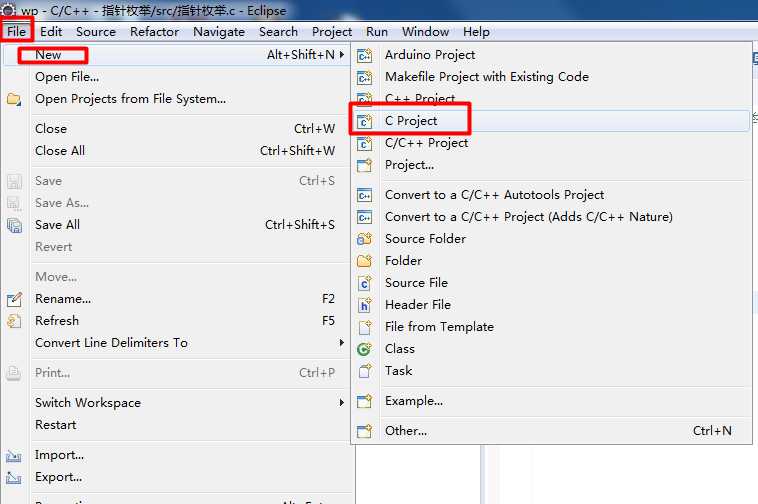Open the Source menu

[96, 32]
